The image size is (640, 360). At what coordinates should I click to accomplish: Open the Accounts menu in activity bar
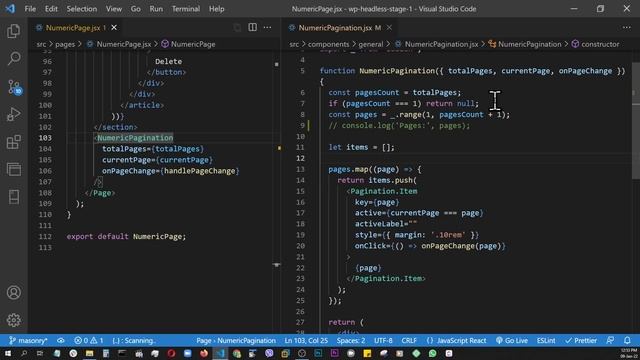(x=13, y=293)
